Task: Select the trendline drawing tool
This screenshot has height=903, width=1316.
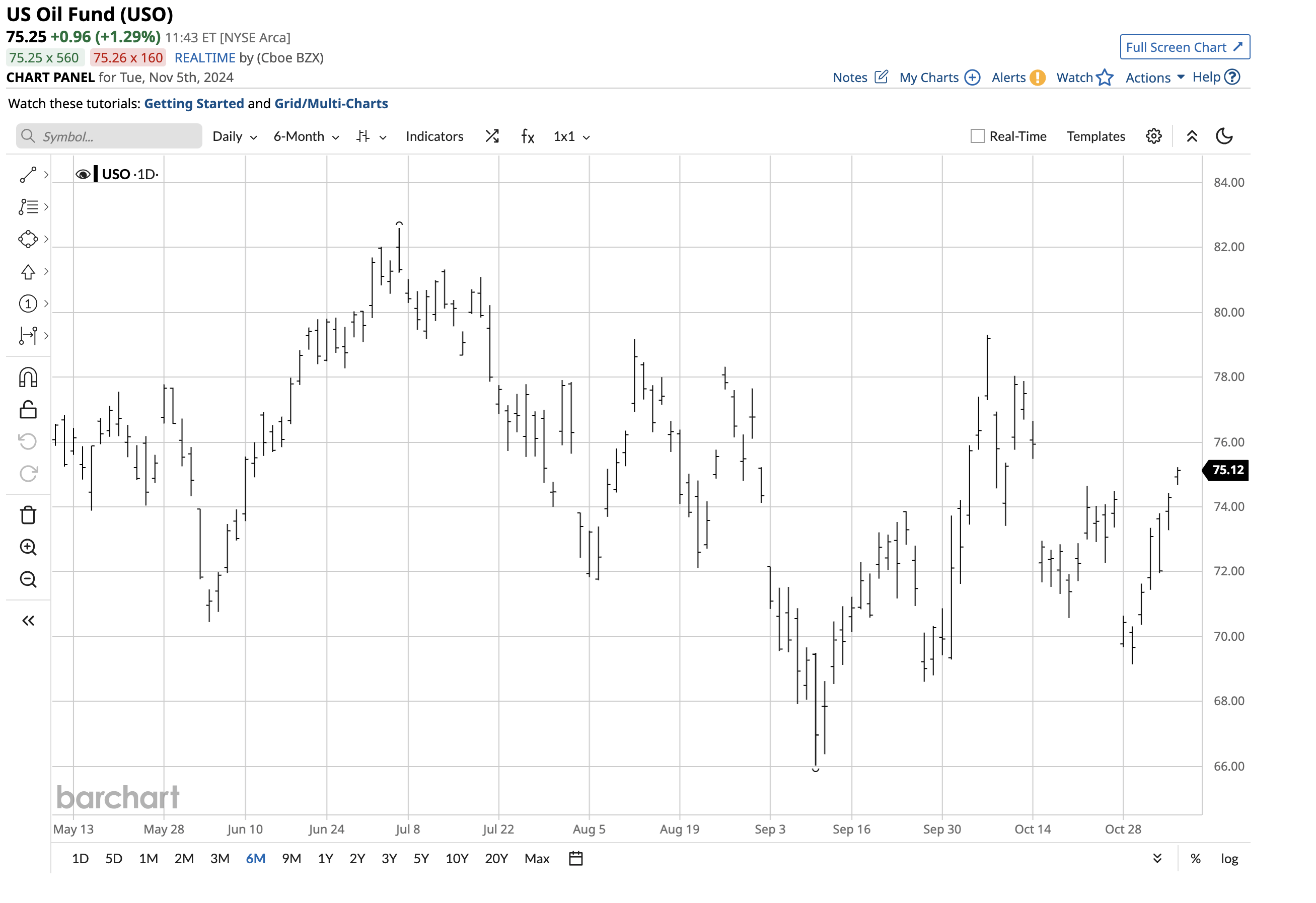Action: click(x=28, y=174)
